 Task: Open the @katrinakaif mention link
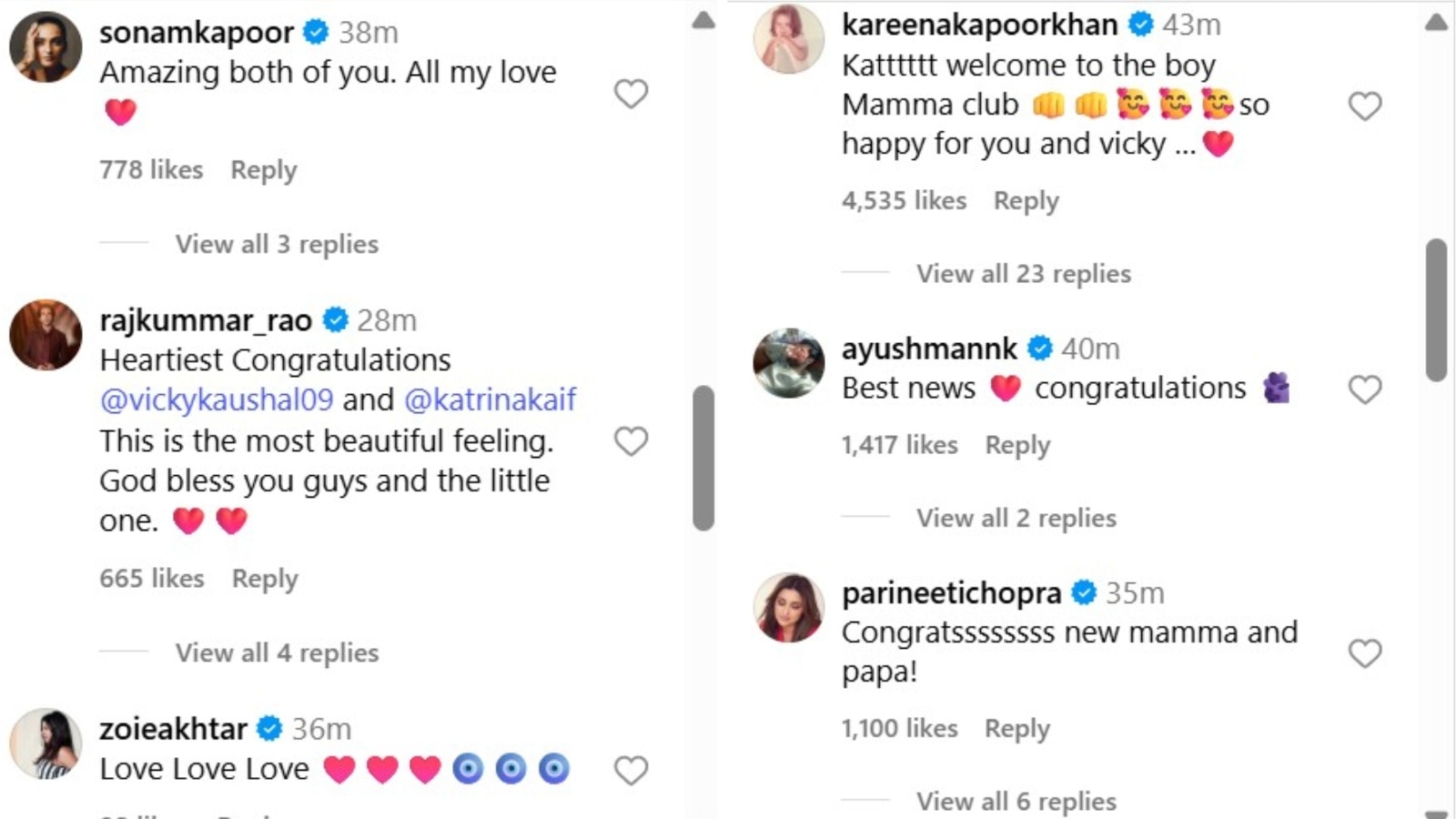[490, 399]
